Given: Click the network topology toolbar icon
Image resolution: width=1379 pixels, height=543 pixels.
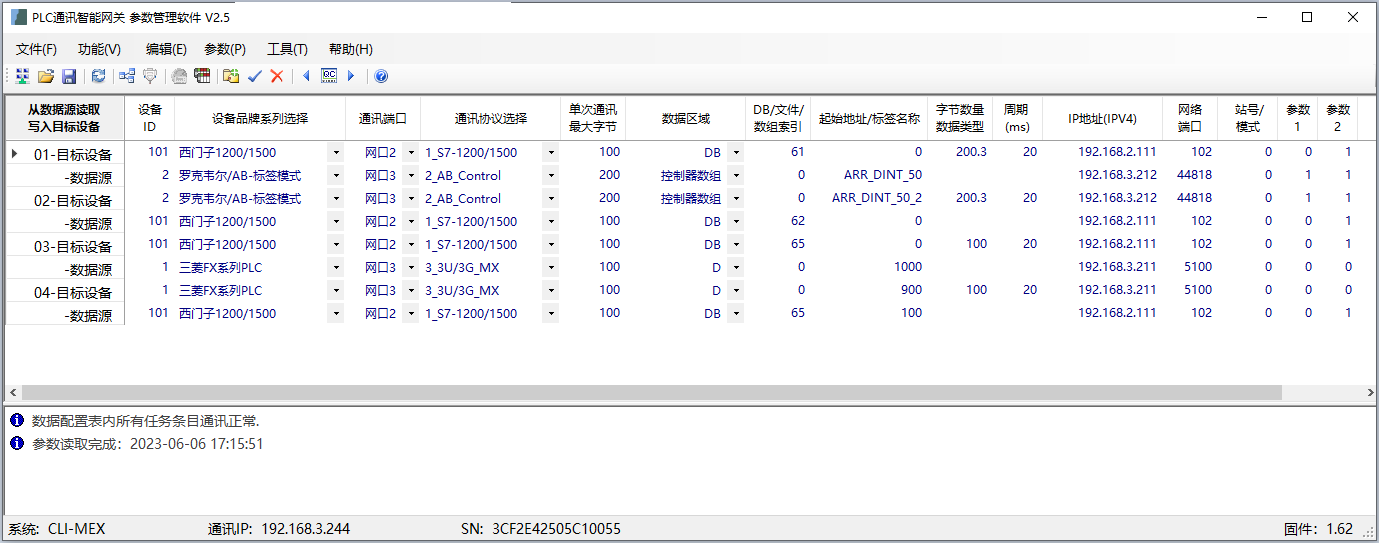Looking at the screenshot, I should [127, 76].
